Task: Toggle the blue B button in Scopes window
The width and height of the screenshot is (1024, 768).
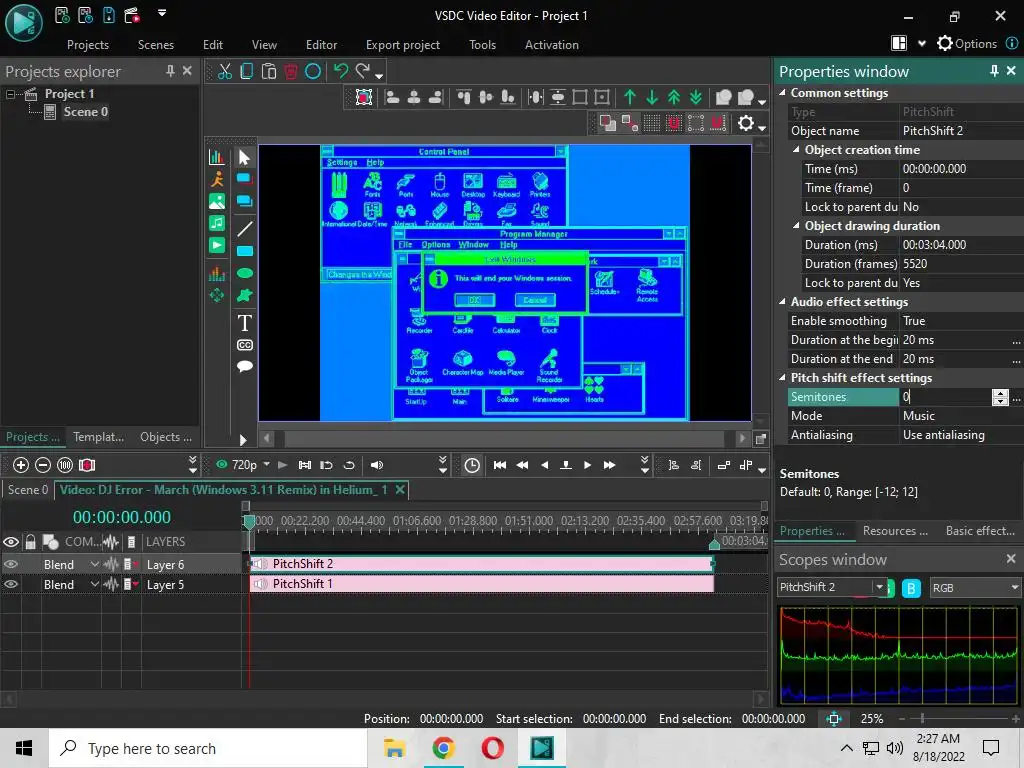Action: point(911,588)
